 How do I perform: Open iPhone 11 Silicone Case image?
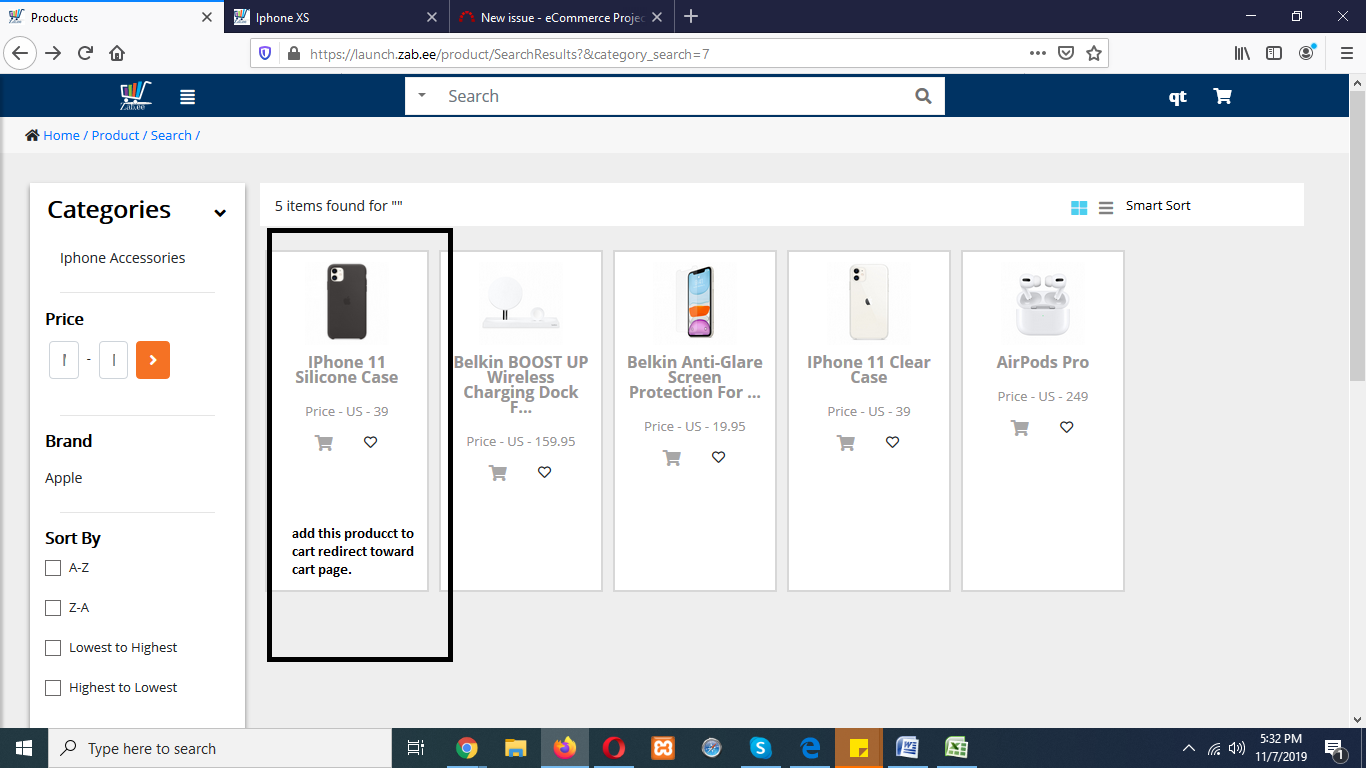(347, 301)
